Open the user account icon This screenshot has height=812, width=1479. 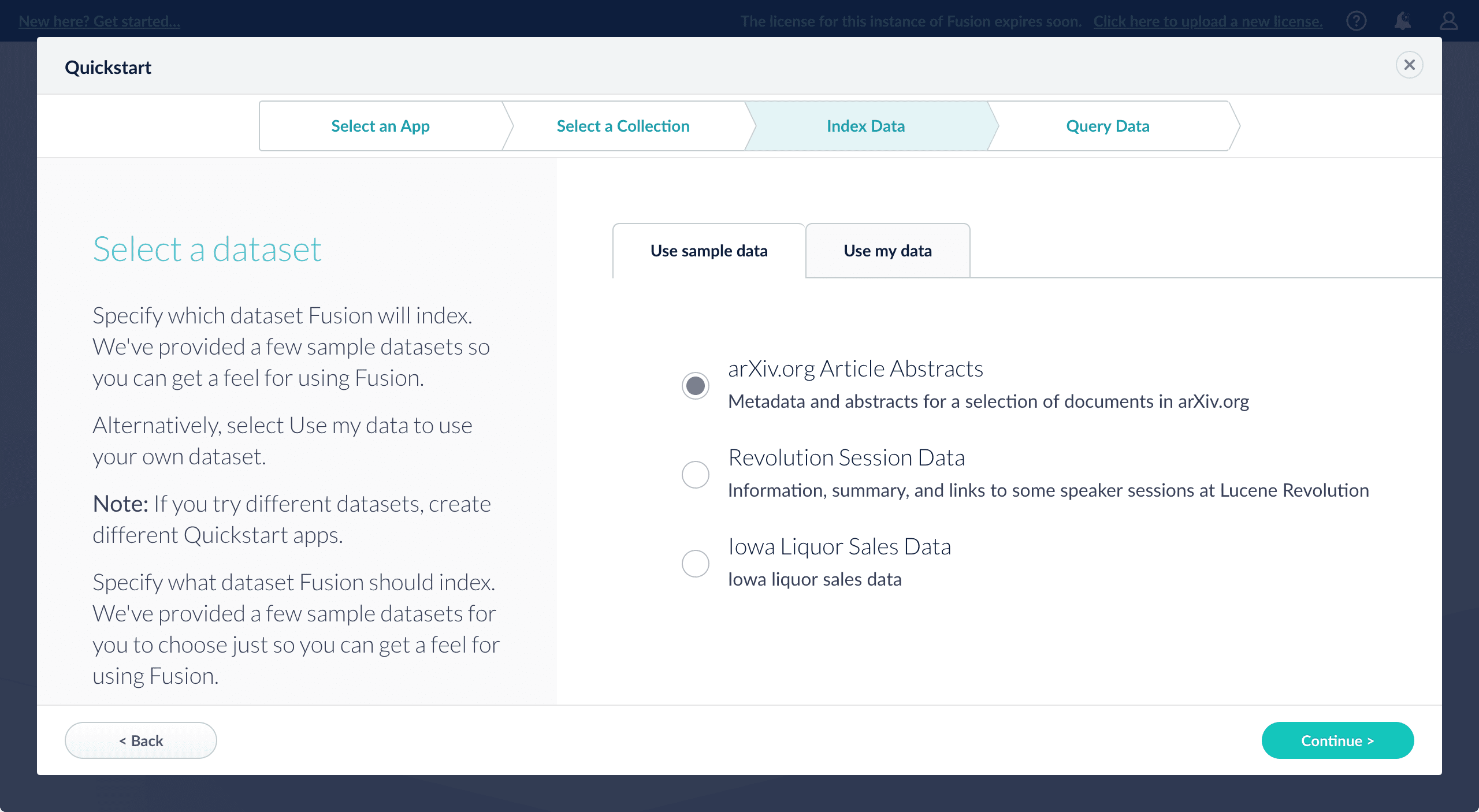tap(1448, 21)
